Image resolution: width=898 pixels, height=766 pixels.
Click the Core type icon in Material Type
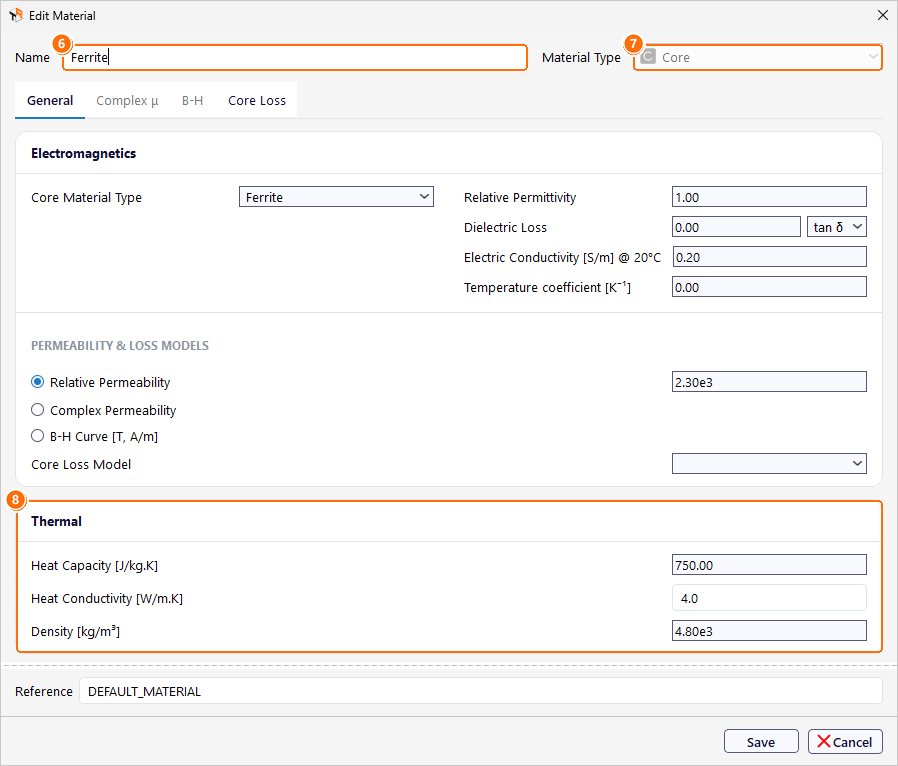point(648,57)
